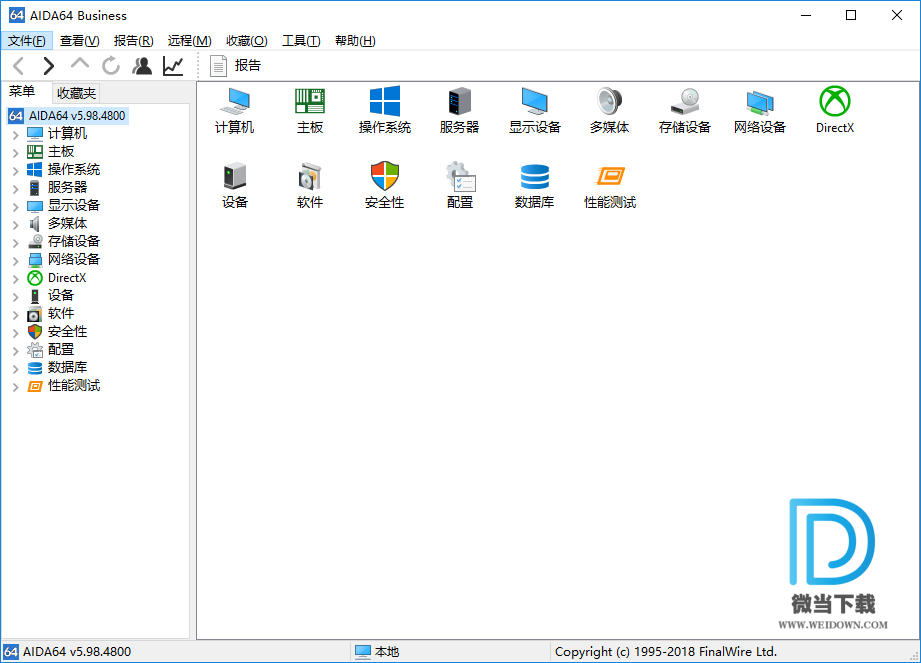Expand the 存储设备 tree node
This screenshot has width=921, height=663.
tap(16, 243)
